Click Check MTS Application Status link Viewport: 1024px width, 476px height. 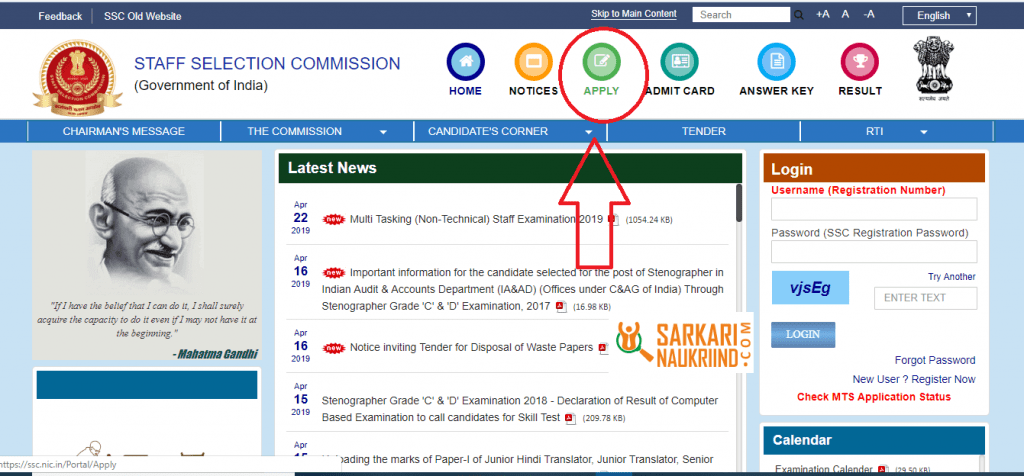point(874,397)
